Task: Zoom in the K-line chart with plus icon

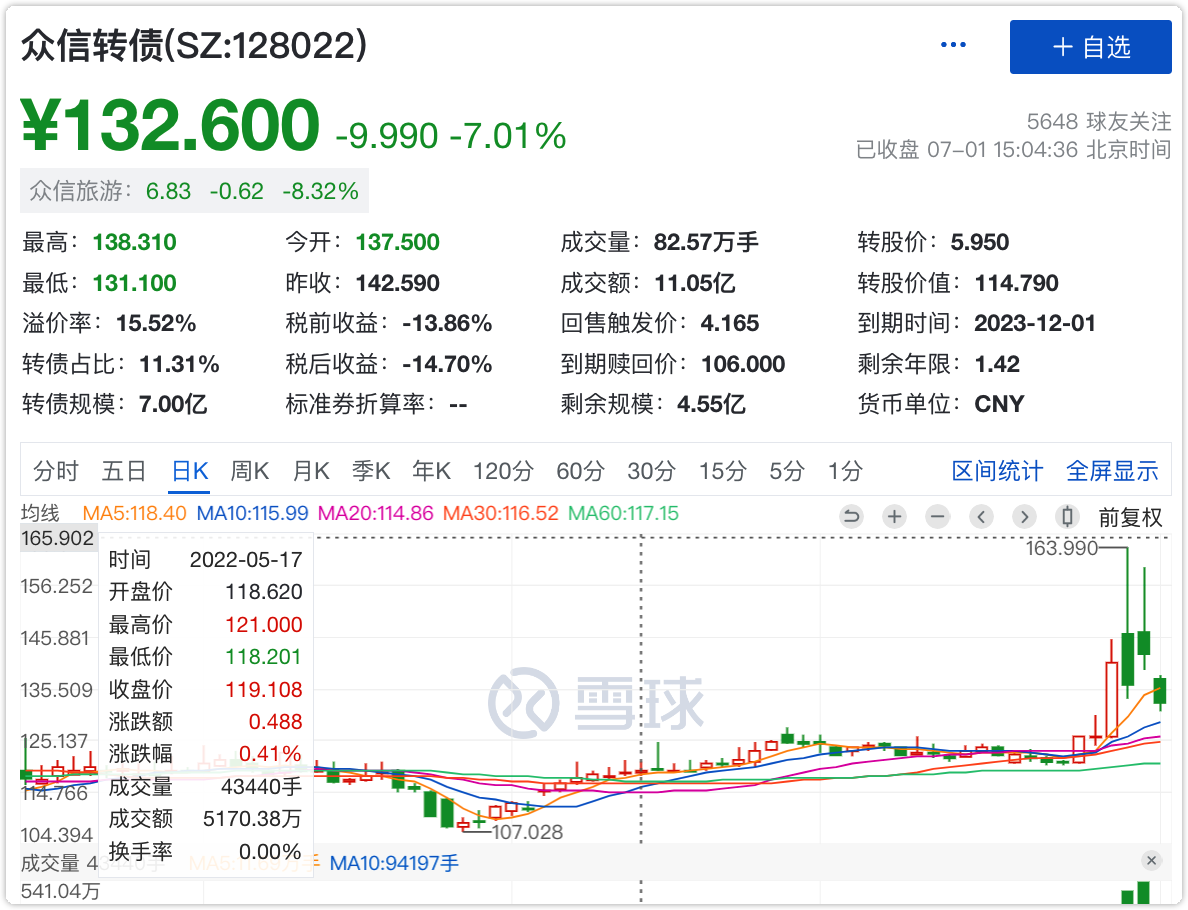Action: pos(894,517)
